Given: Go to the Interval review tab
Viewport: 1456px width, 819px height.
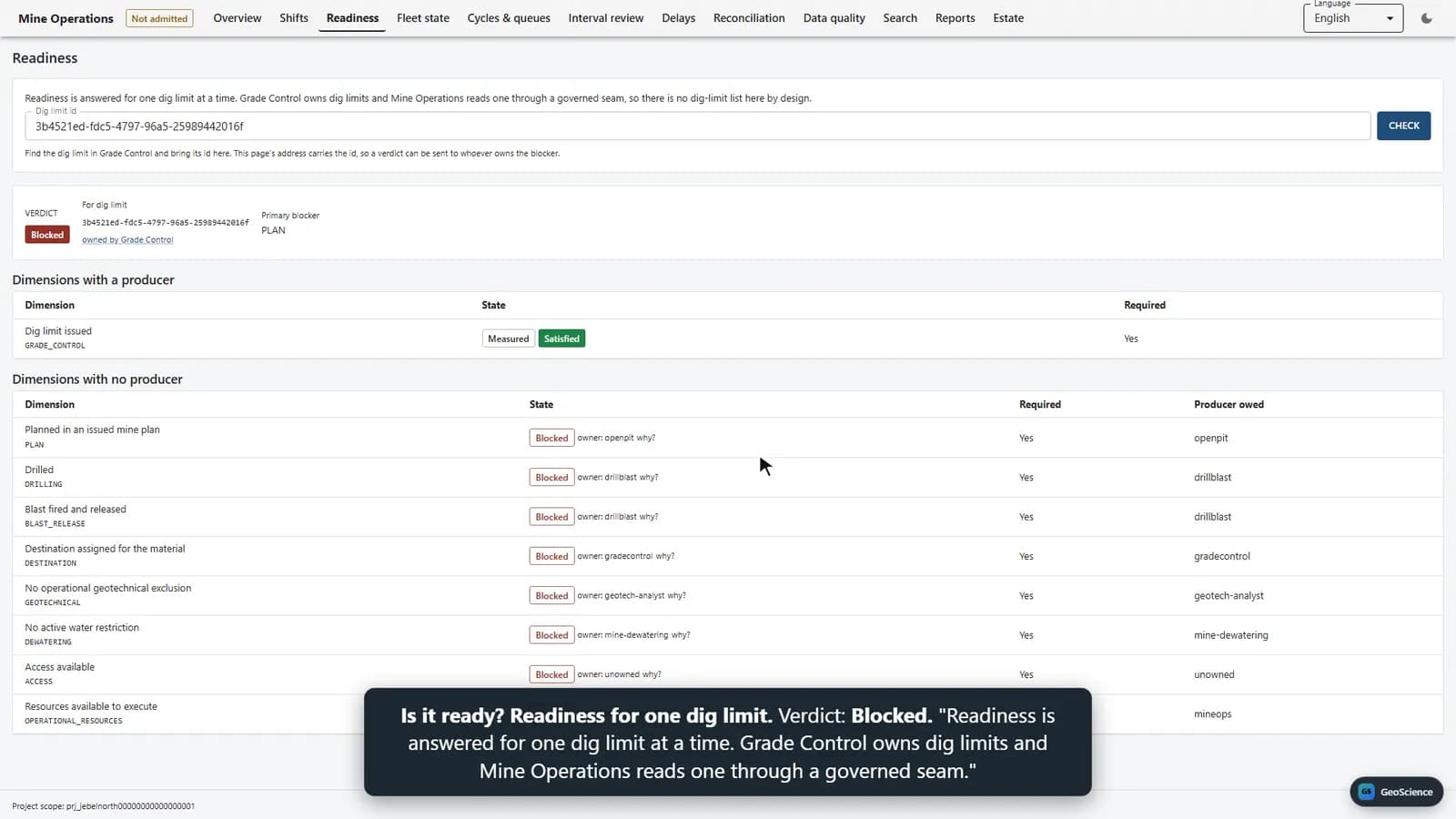Looking at the screenshot, I should 606,18.
